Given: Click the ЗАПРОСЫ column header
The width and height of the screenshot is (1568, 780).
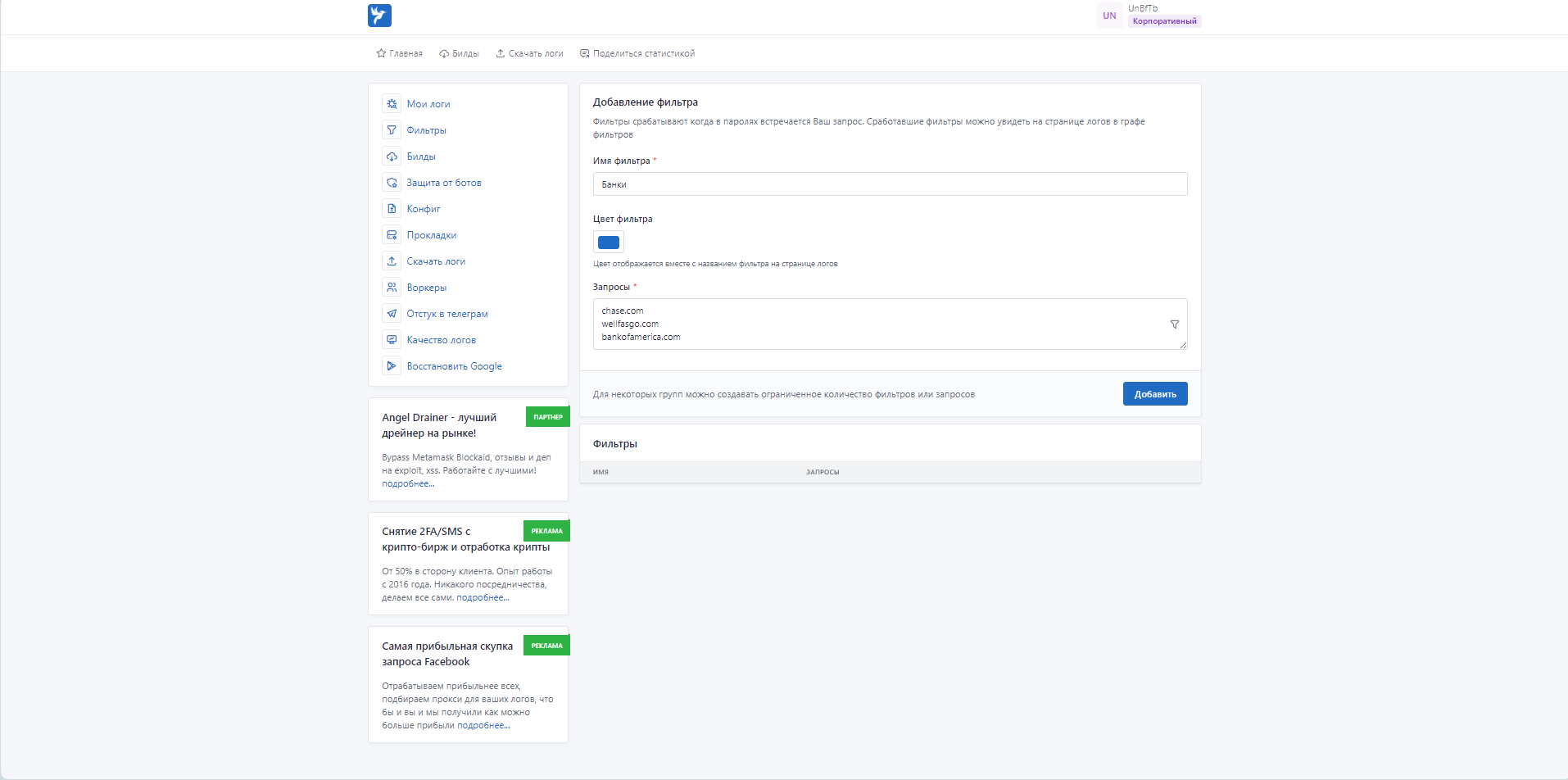Looking at the screenshot, I should (x=823, y=473).
